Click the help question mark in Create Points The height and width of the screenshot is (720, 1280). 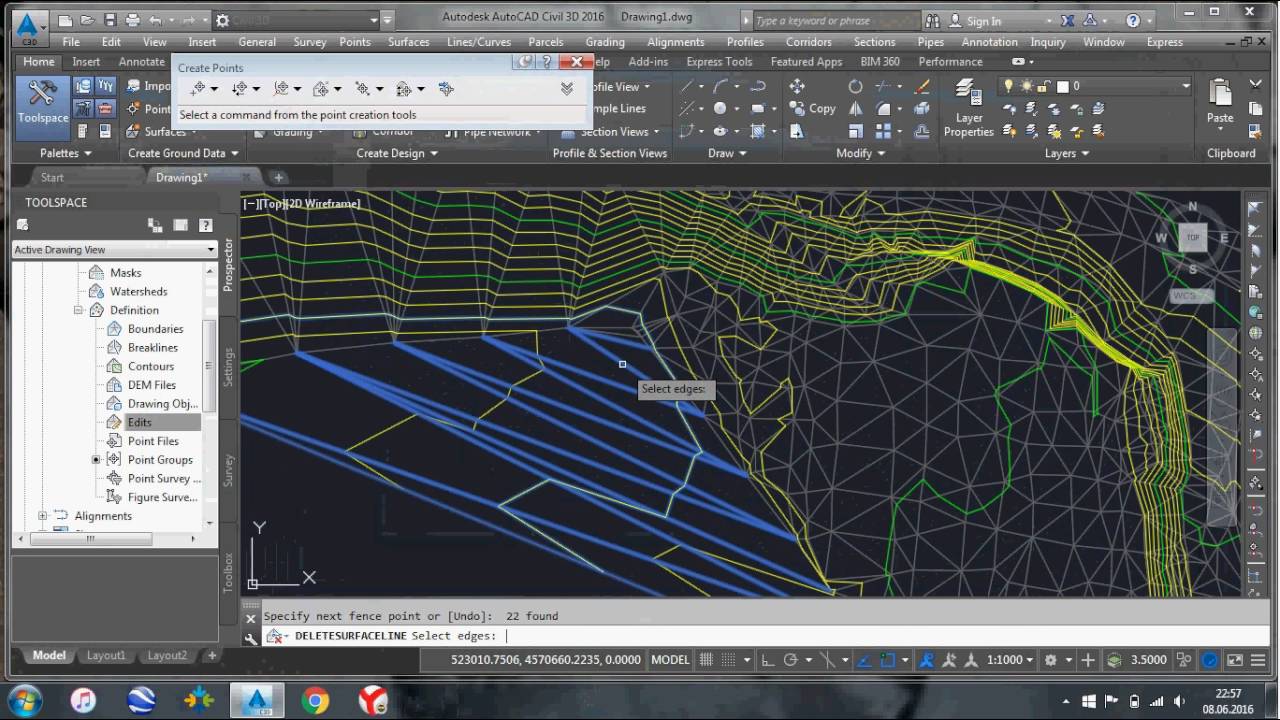(x=546, y=62)
